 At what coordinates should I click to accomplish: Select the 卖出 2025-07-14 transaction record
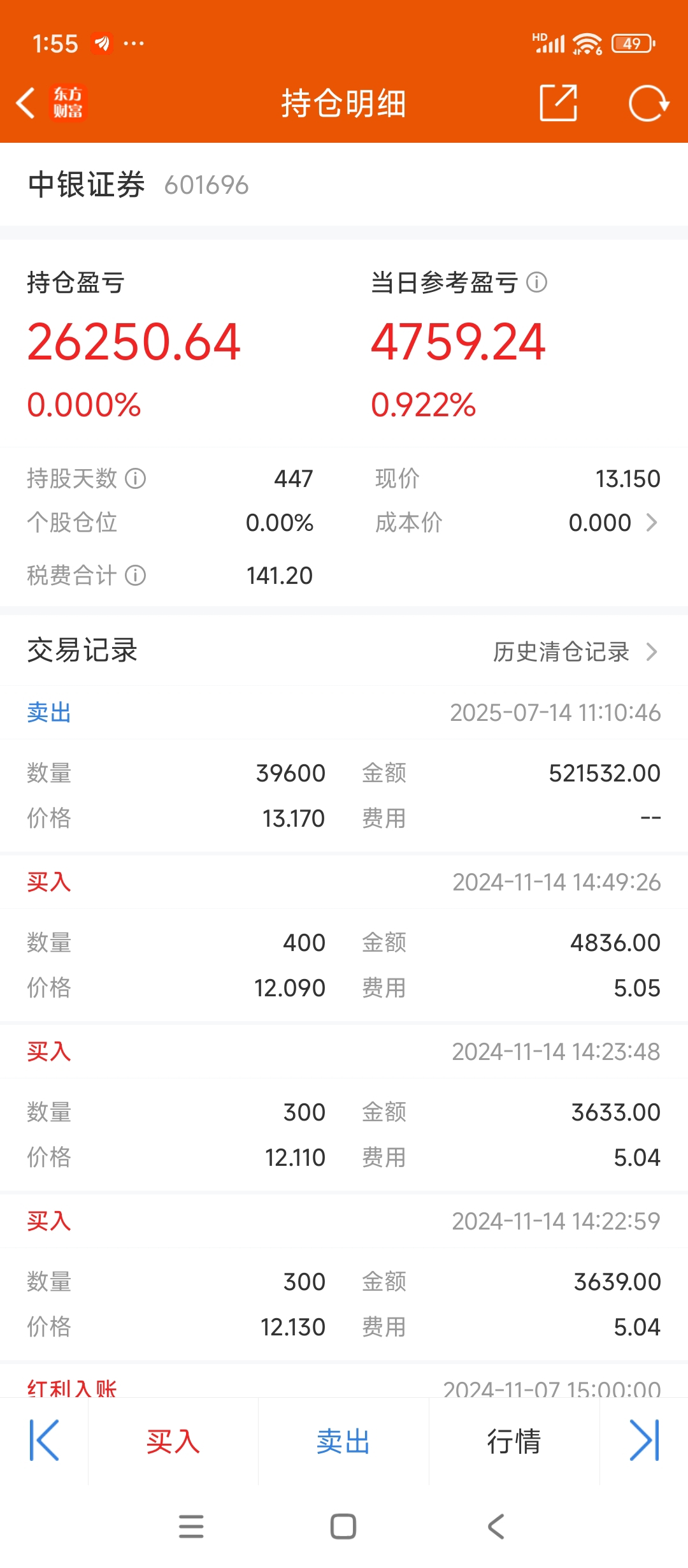[344, 769]
